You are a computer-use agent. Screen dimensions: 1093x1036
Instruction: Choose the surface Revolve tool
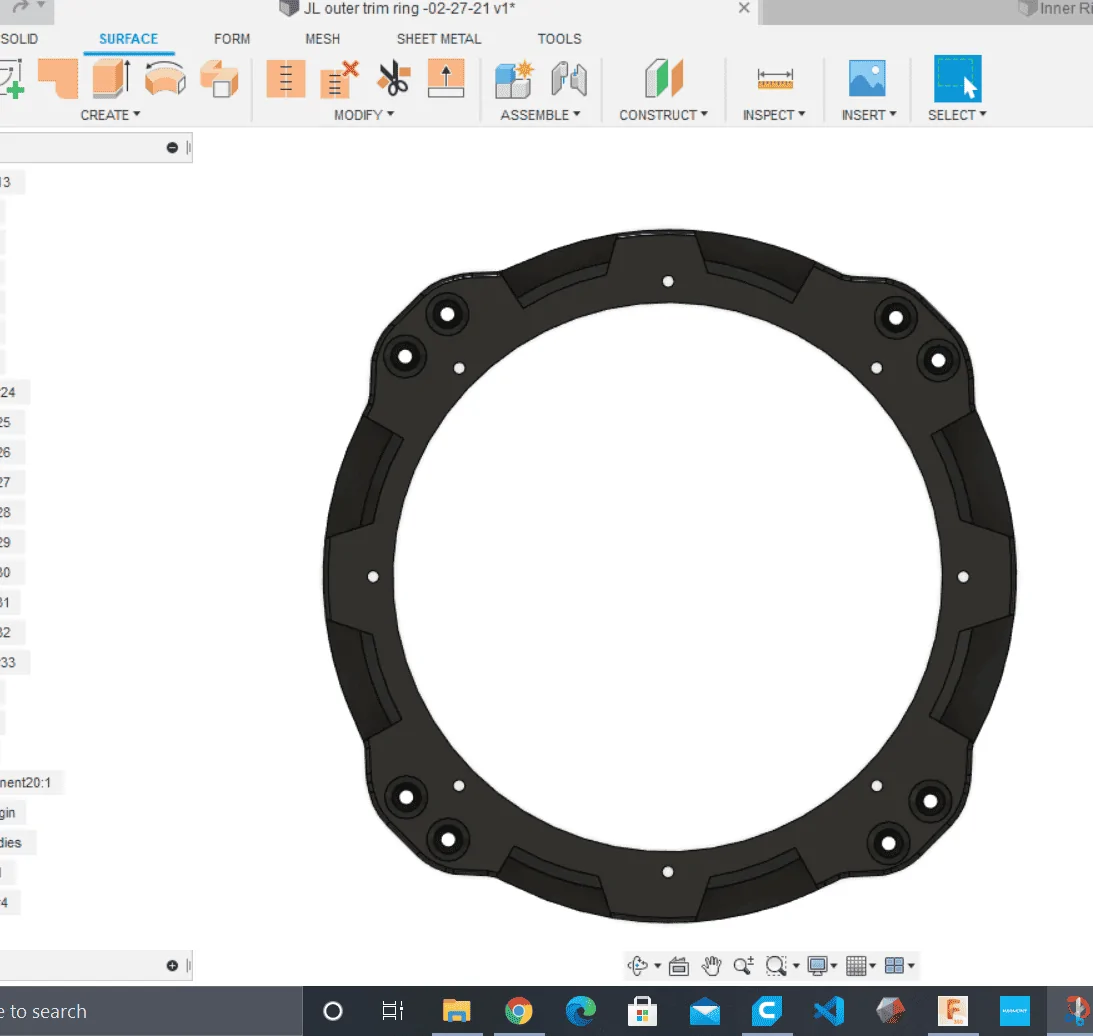tap(165, 79)
